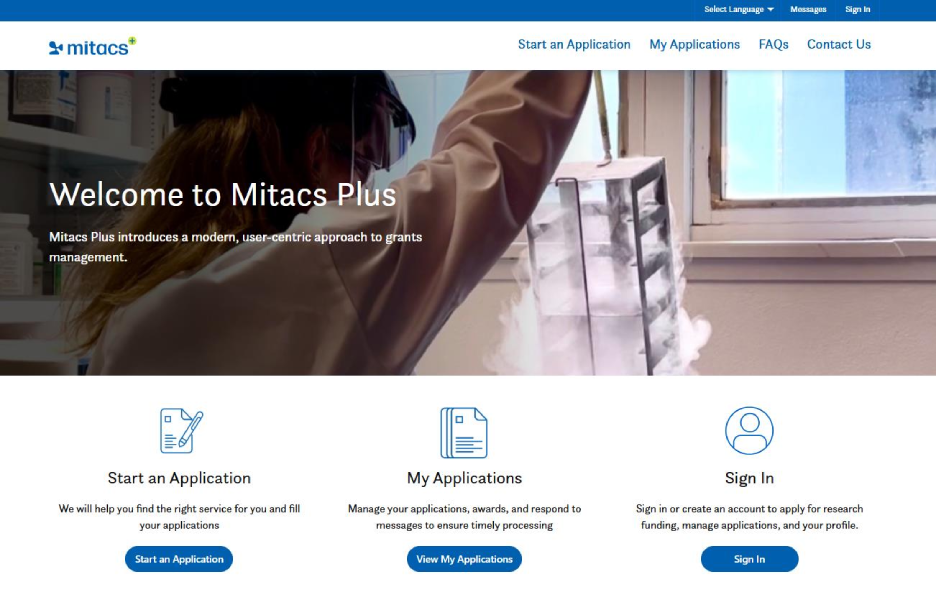
Task: Click the hero banner tagline about grants management
Action: (x=236, y=247)
